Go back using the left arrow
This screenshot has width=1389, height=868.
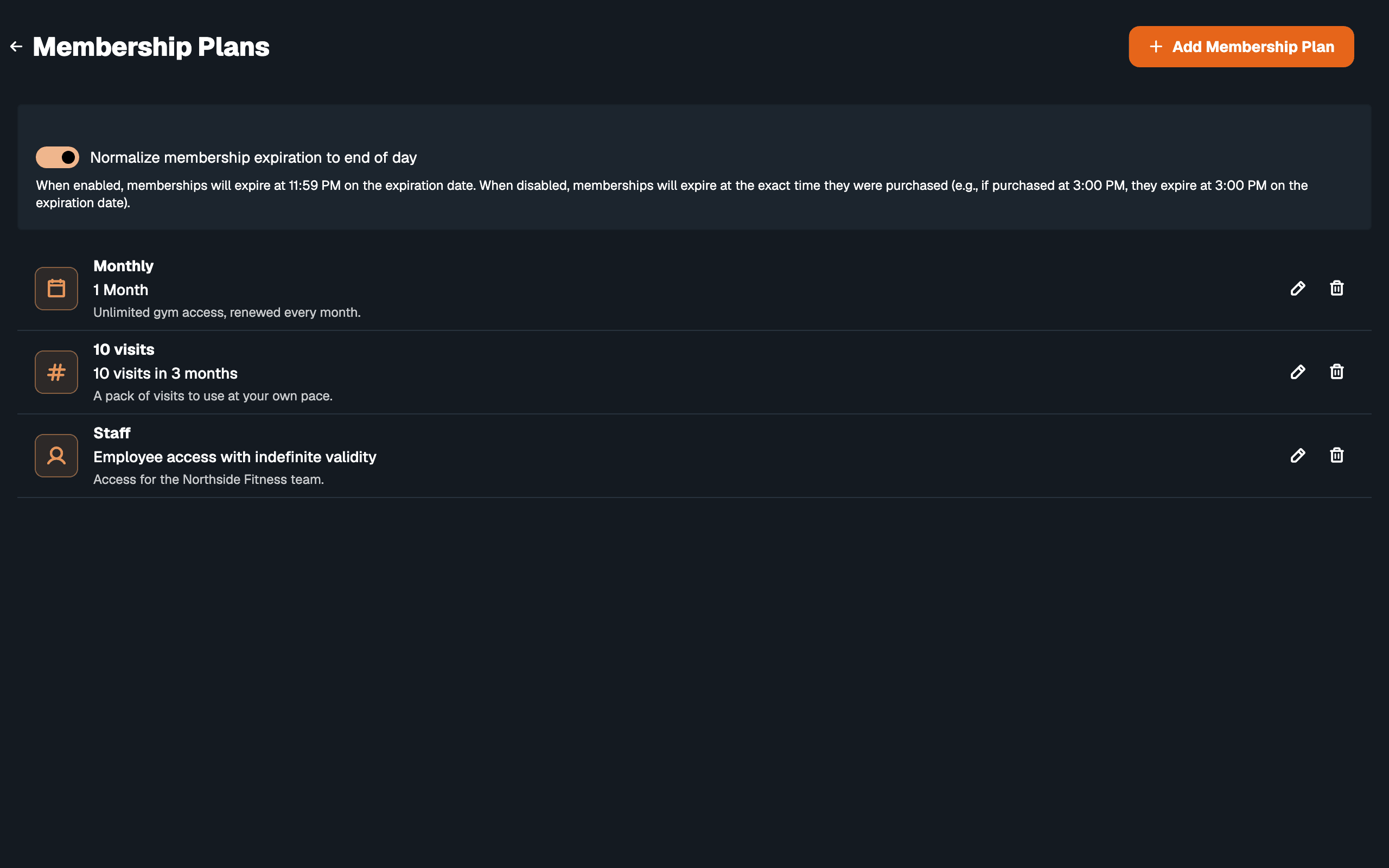[x=16, y=47]
